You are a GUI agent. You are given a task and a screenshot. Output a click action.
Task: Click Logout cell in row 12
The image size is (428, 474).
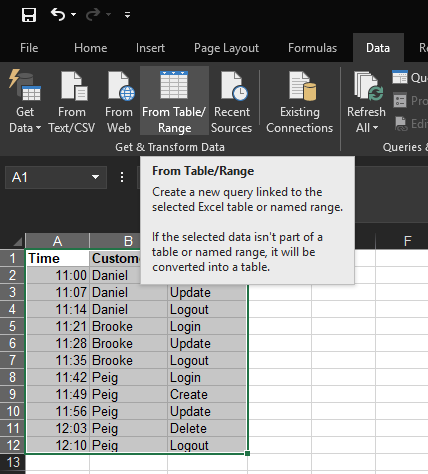(x=207, y=445)
